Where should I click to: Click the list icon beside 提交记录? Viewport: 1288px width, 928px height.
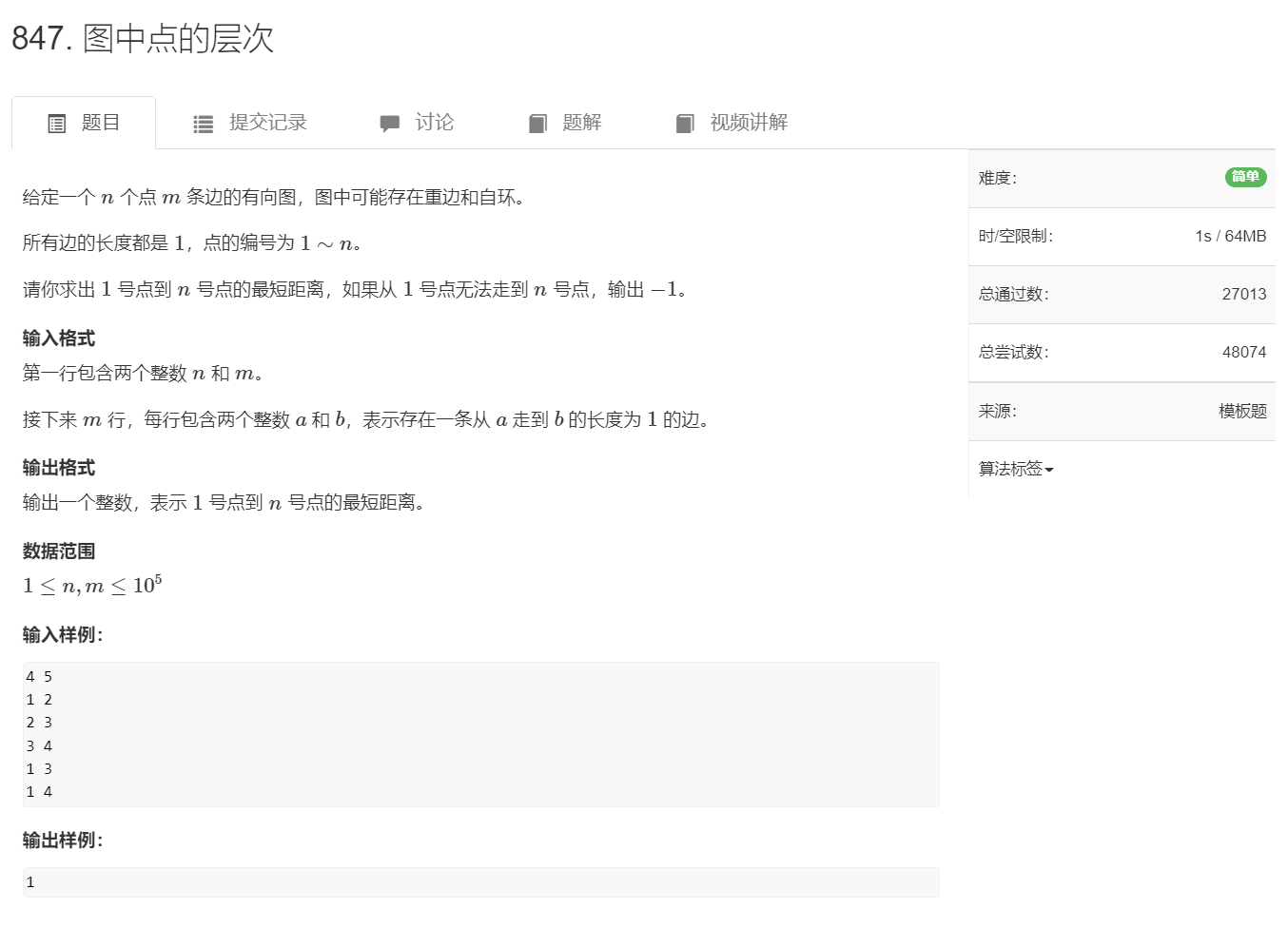(x=203, y=123)
